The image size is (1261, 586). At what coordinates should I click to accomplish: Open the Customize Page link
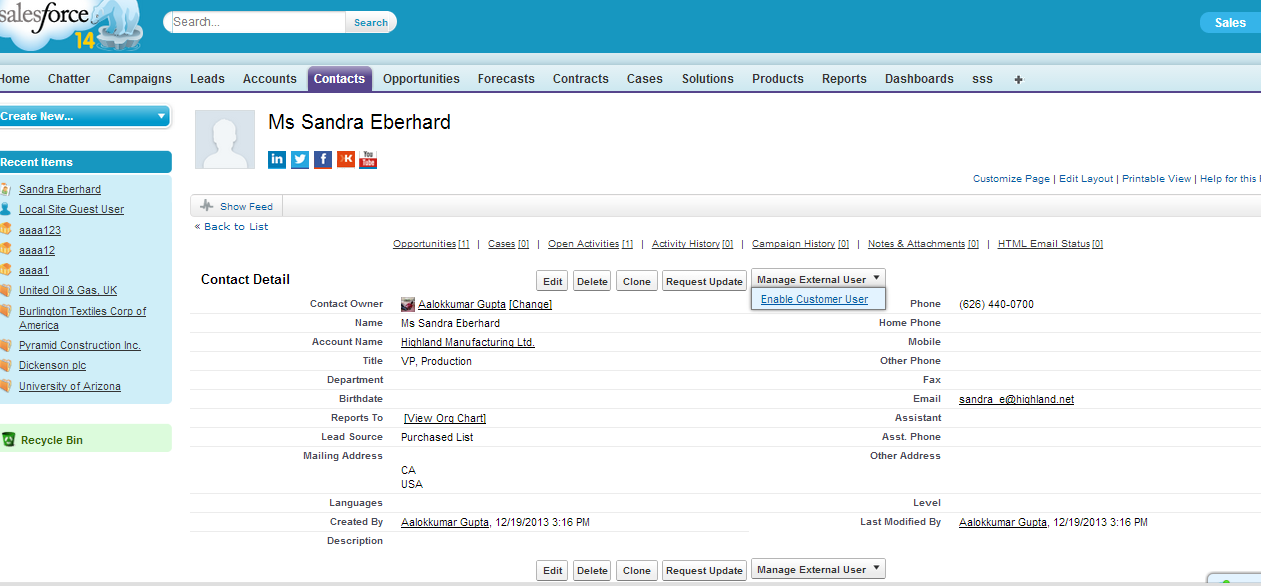click(x=1011, y=179)
